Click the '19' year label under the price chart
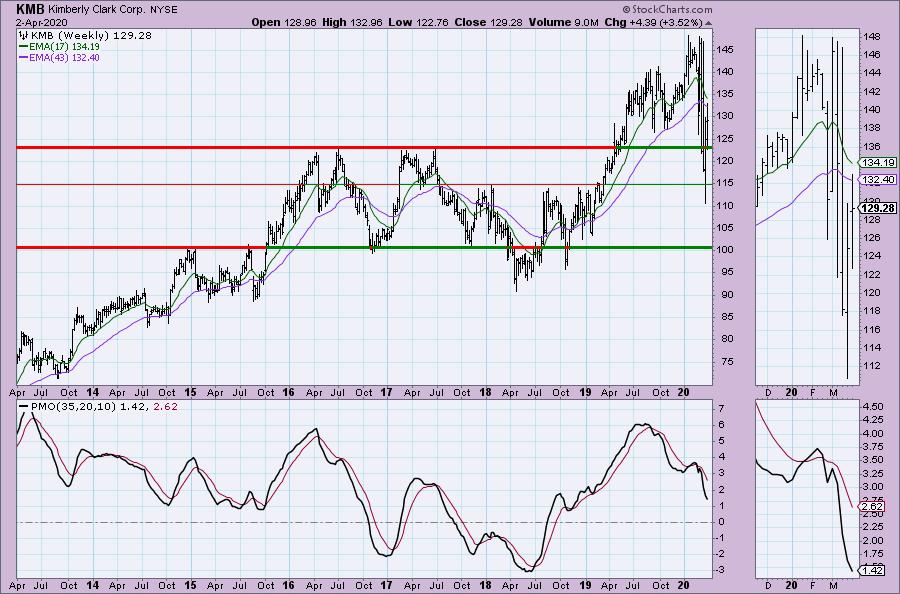 (585, 393)
